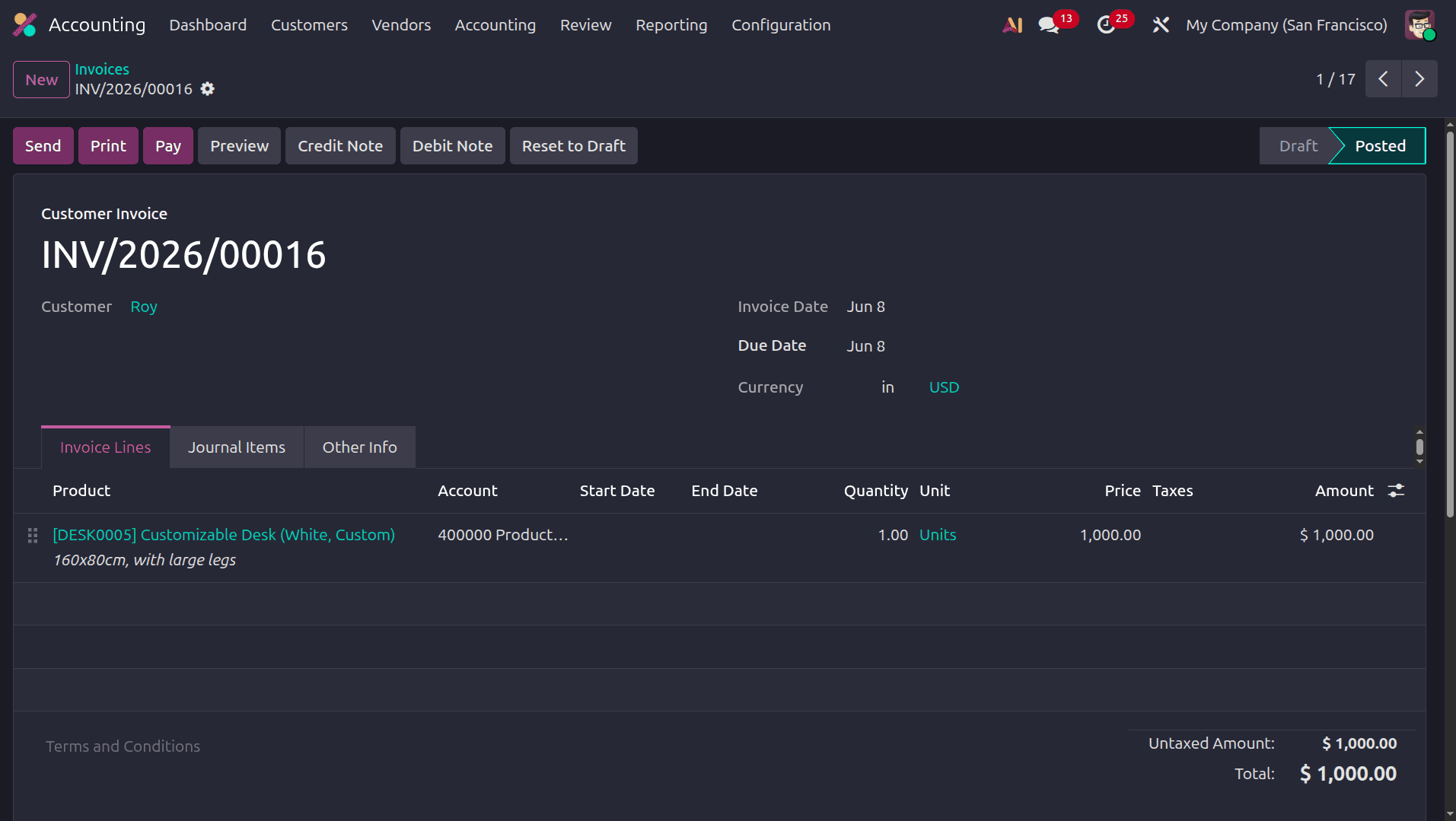
Task: Click the Units link in the invoice line
Action: pos(938,535)
